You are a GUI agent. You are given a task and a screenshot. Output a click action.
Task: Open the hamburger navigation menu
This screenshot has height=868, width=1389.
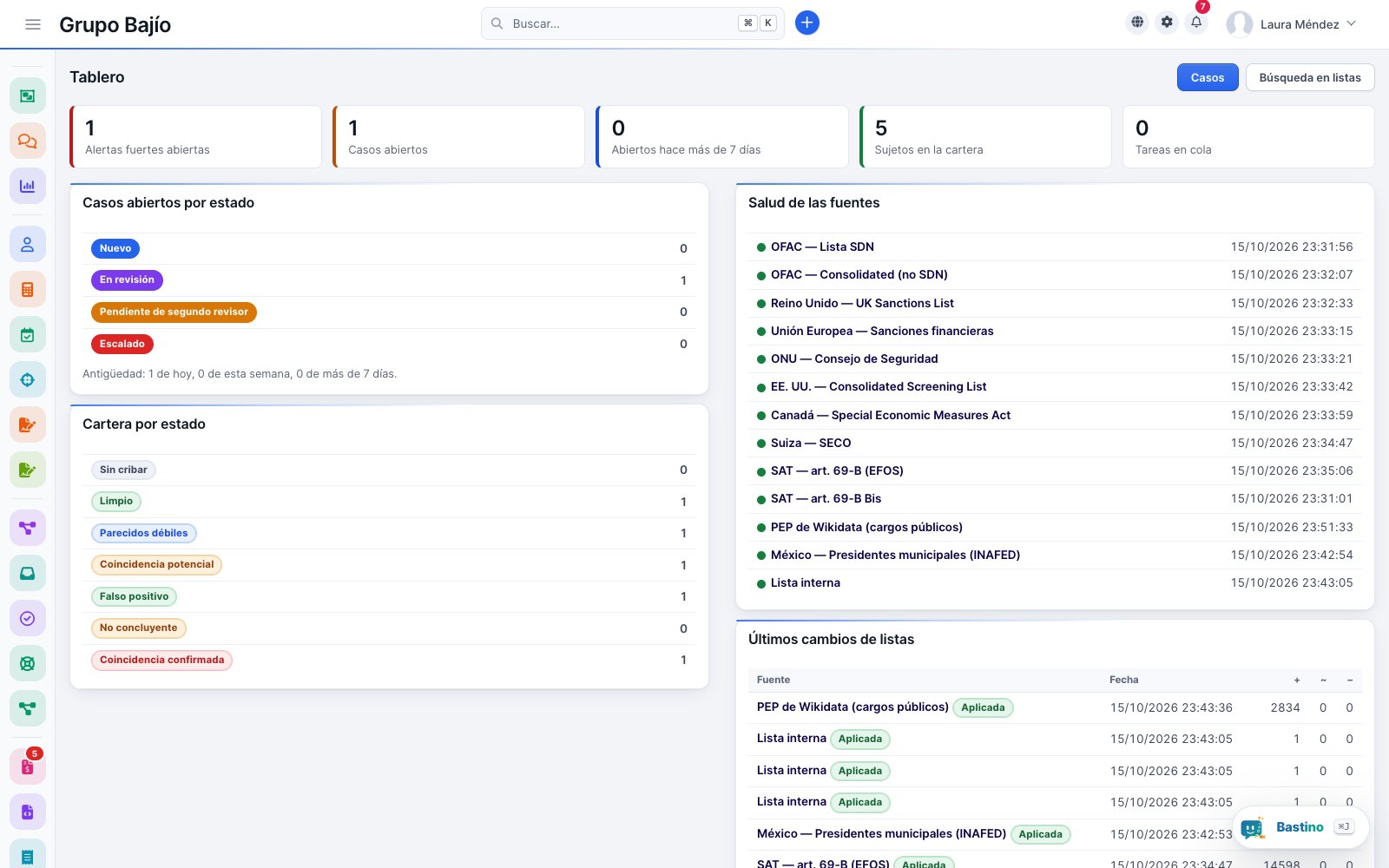pyautogui.click(x=33, y=24)
